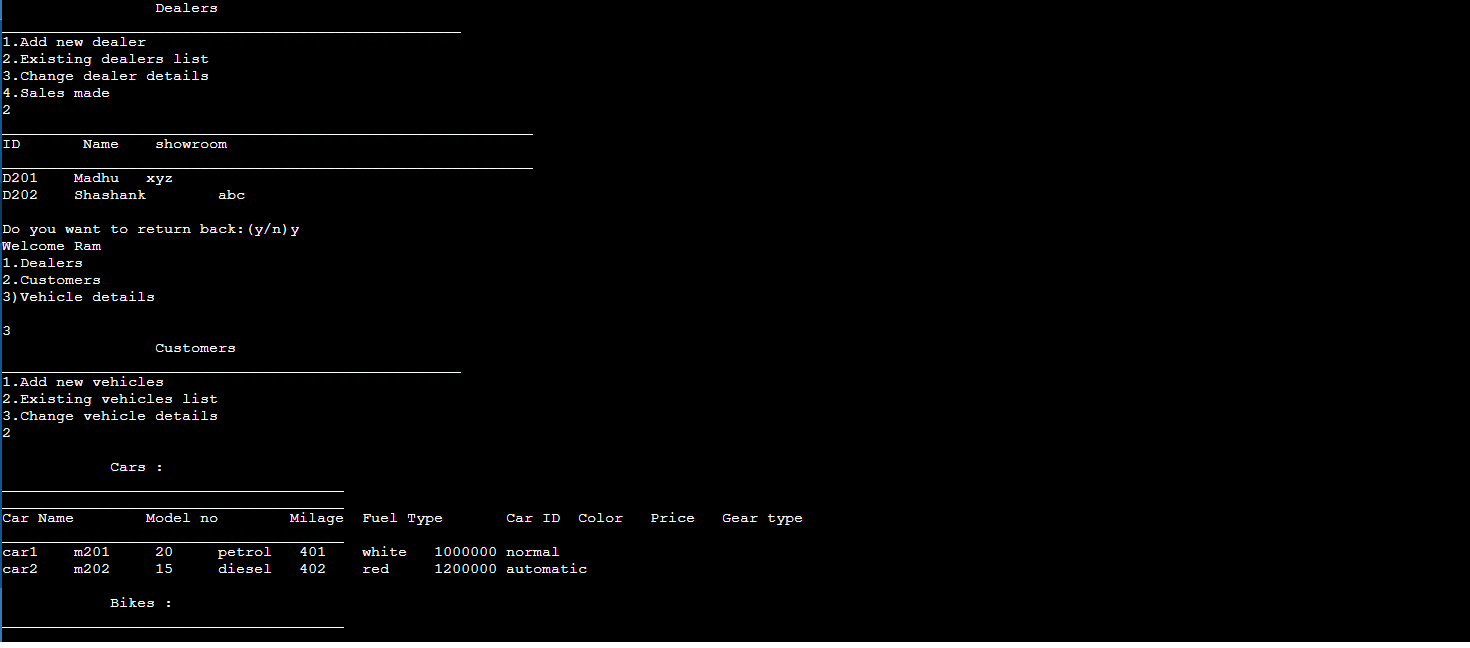This screenshot has width=1470, height=648.
Task: Click dealer name 'Madhu'
Action: (x=96, y=178)
